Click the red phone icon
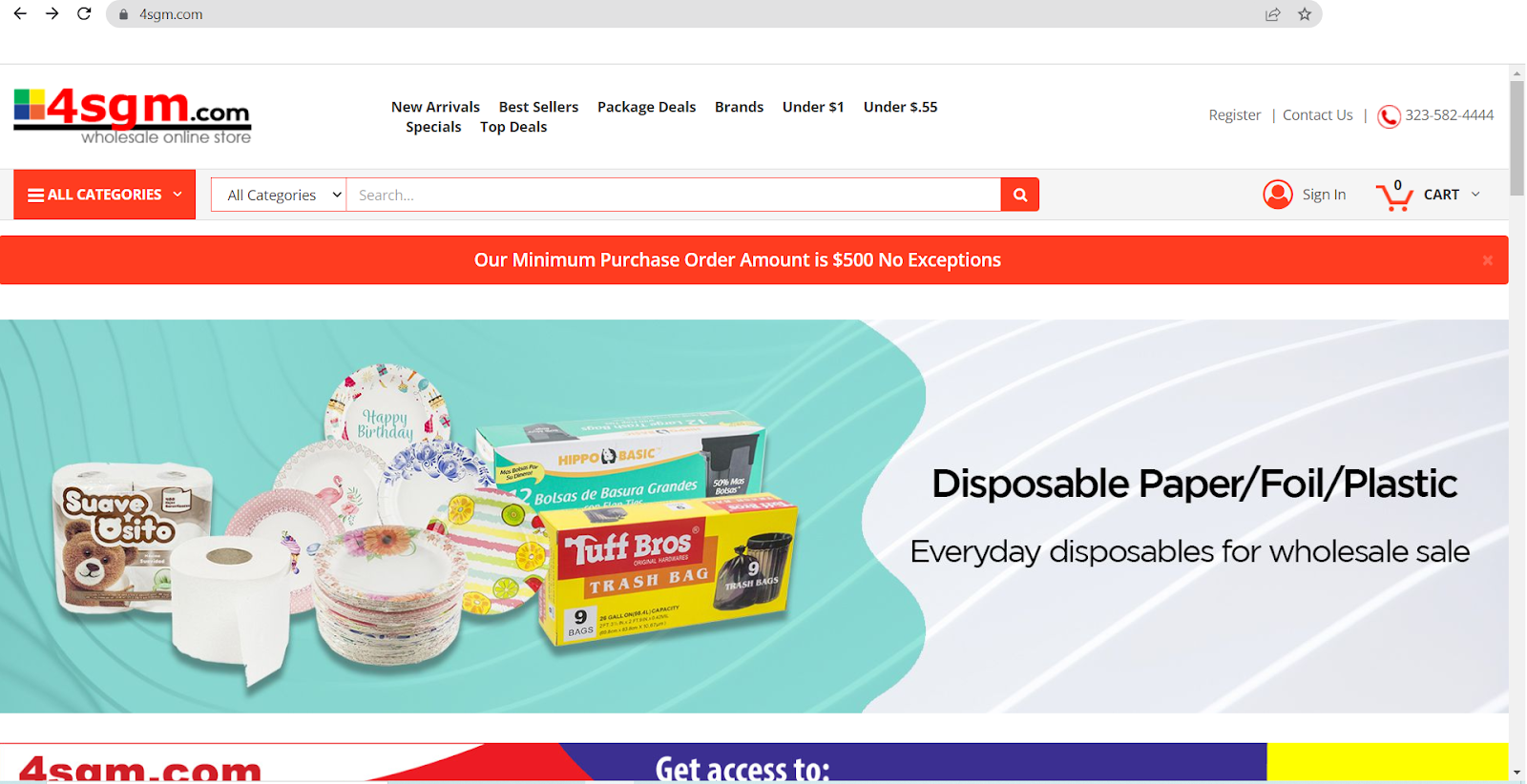This screenshot has height=784, width=1527. click(x=1389, y=116)
